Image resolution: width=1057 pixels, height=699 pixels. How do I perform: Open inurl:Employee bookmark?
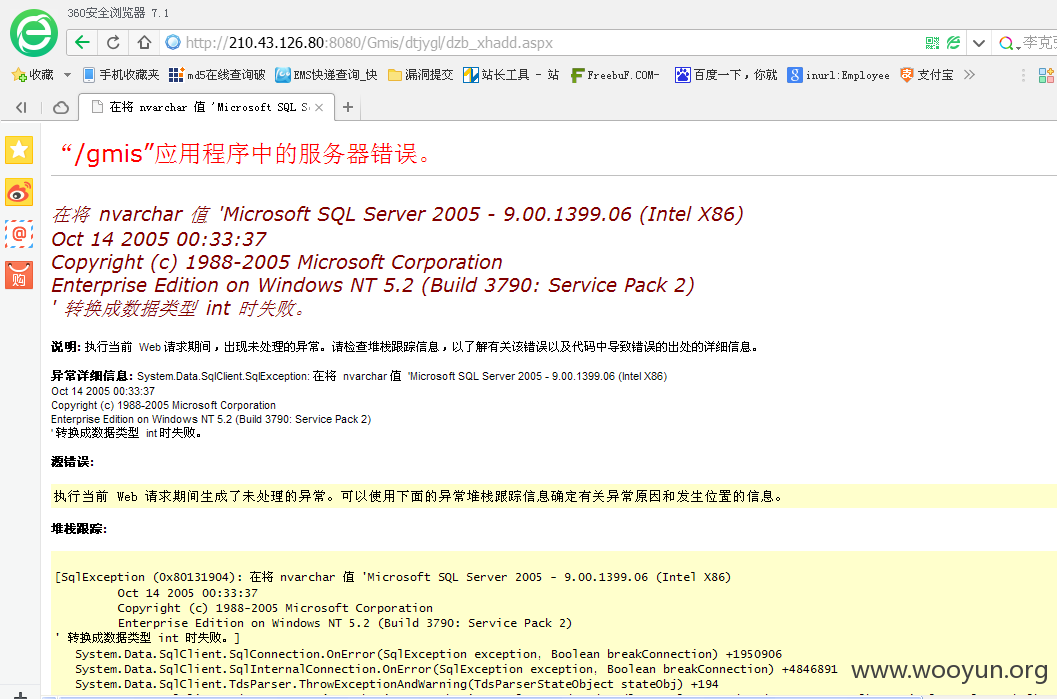click(839, 75)
